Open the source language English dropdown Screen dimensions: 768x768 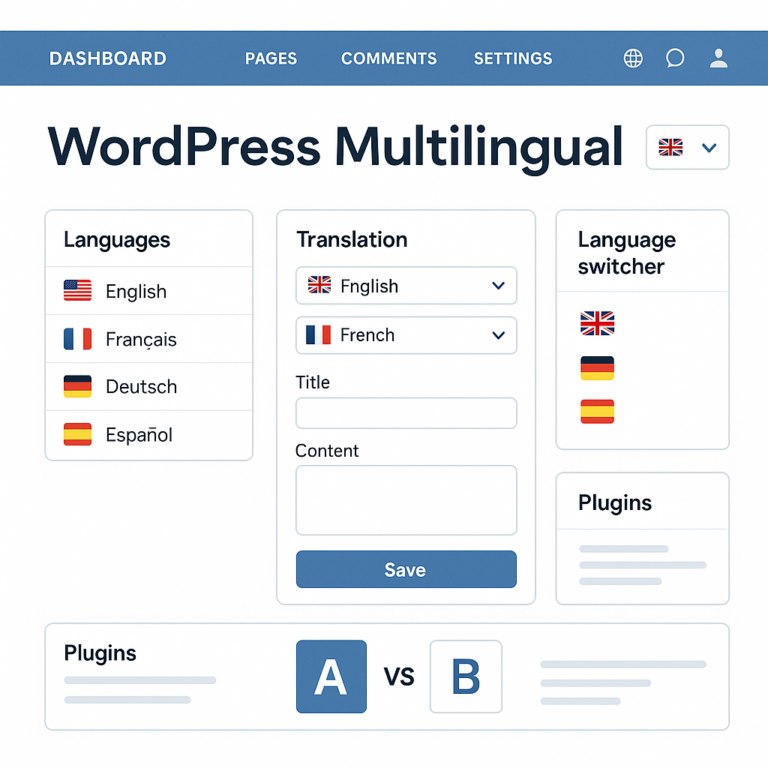click(x=406, y=286)
